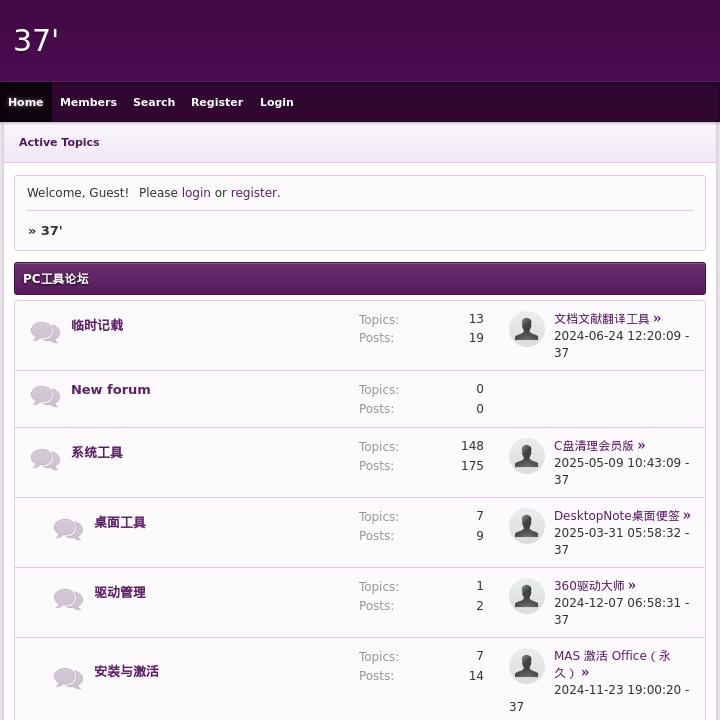Switch to the Active Topics tab
Viewport: 720px width, 720px height.
click(59, 142)
